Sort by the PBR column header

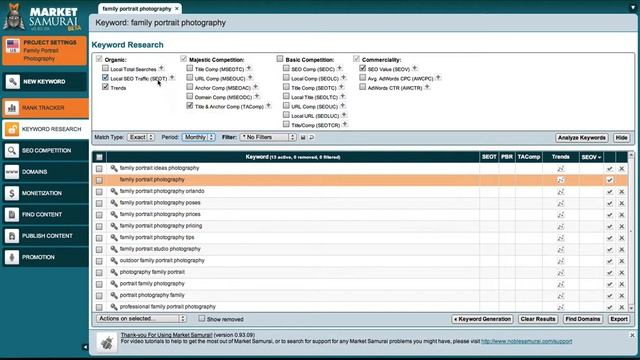pyautogui.click(x=507, y=157)
